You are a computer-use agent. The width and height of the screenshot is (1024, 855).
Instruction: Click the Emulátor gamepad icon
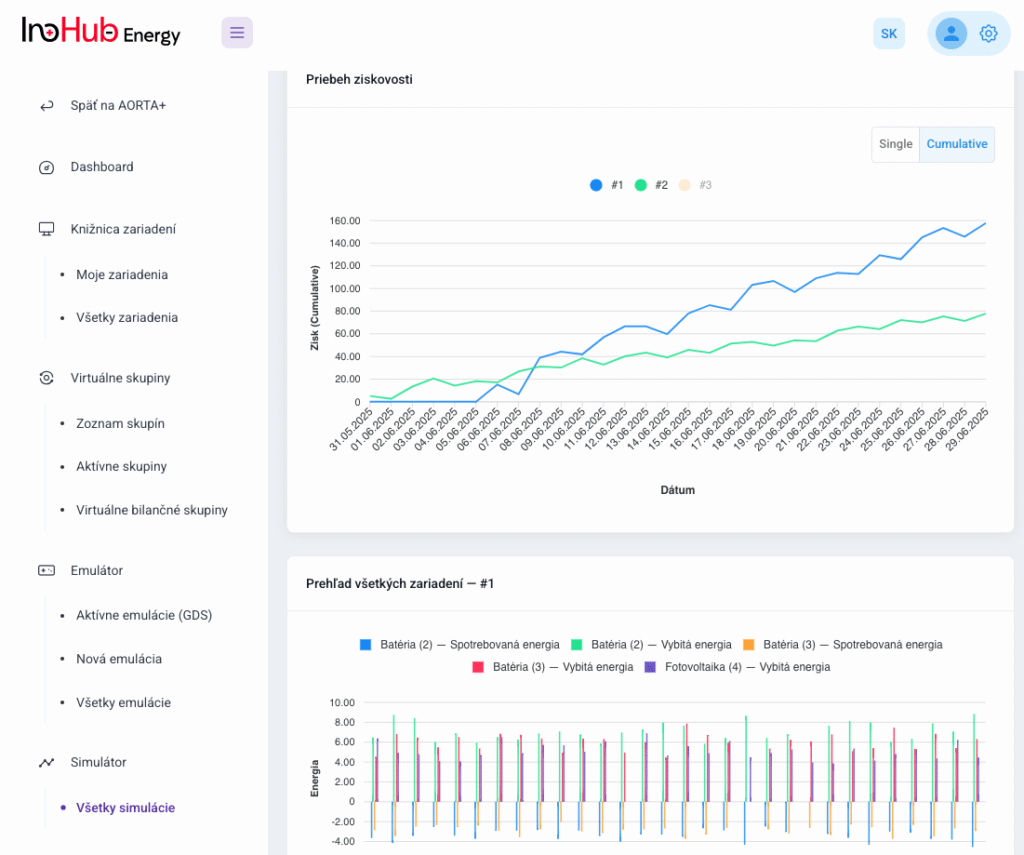(46, 570)
